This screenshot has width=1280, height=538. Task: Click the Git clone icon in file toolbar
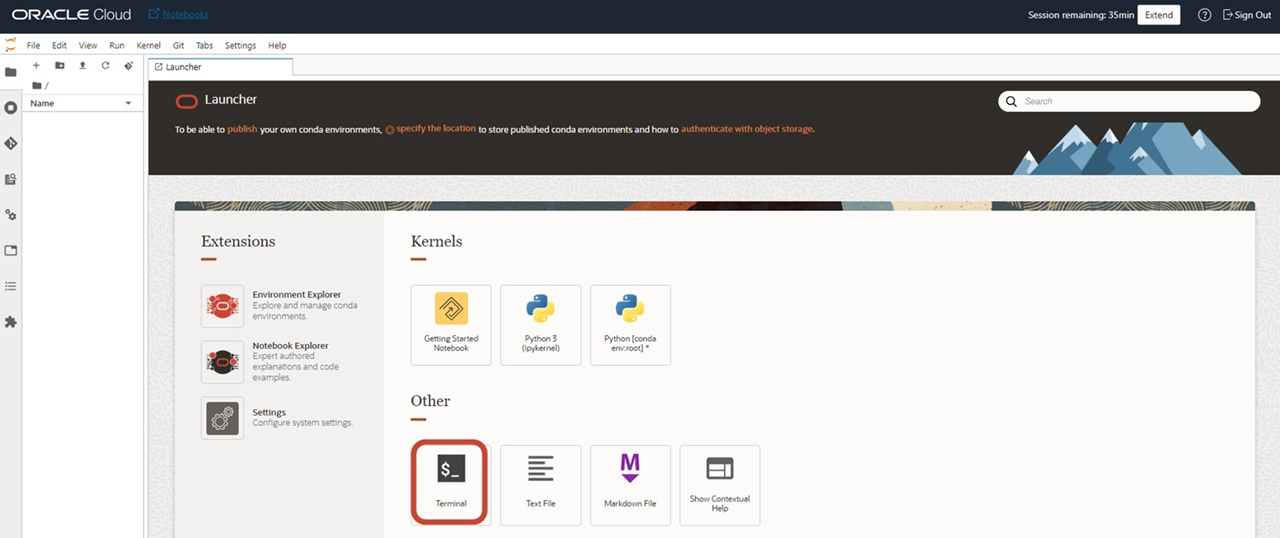(128, 65)
